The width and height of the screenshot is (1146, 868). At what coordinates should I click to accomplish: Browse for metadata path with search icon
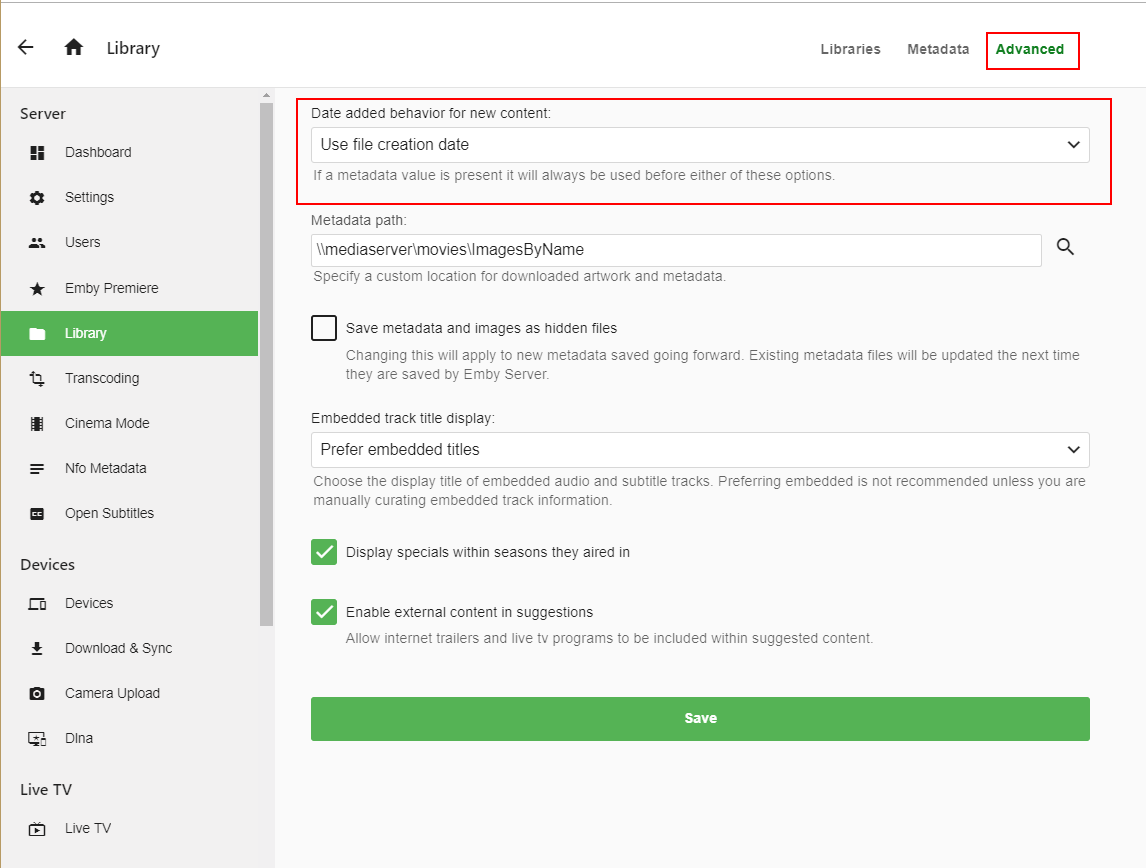(1065, 248)
